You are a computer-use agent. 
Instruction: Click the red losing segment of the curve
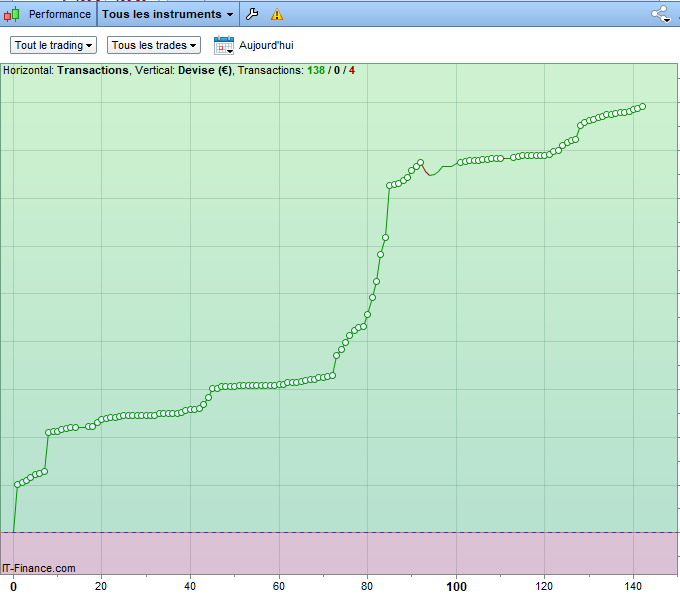tap(425, 170)
